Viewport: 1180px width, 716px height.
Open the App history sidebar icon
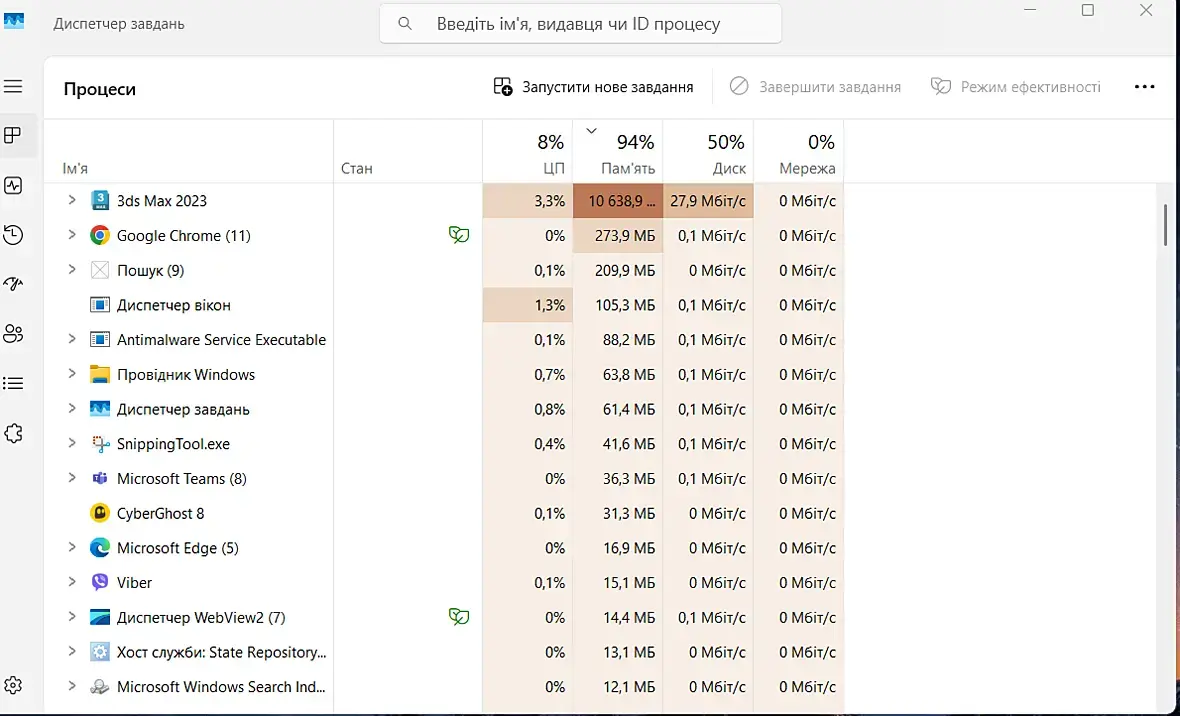pos(13,235)
